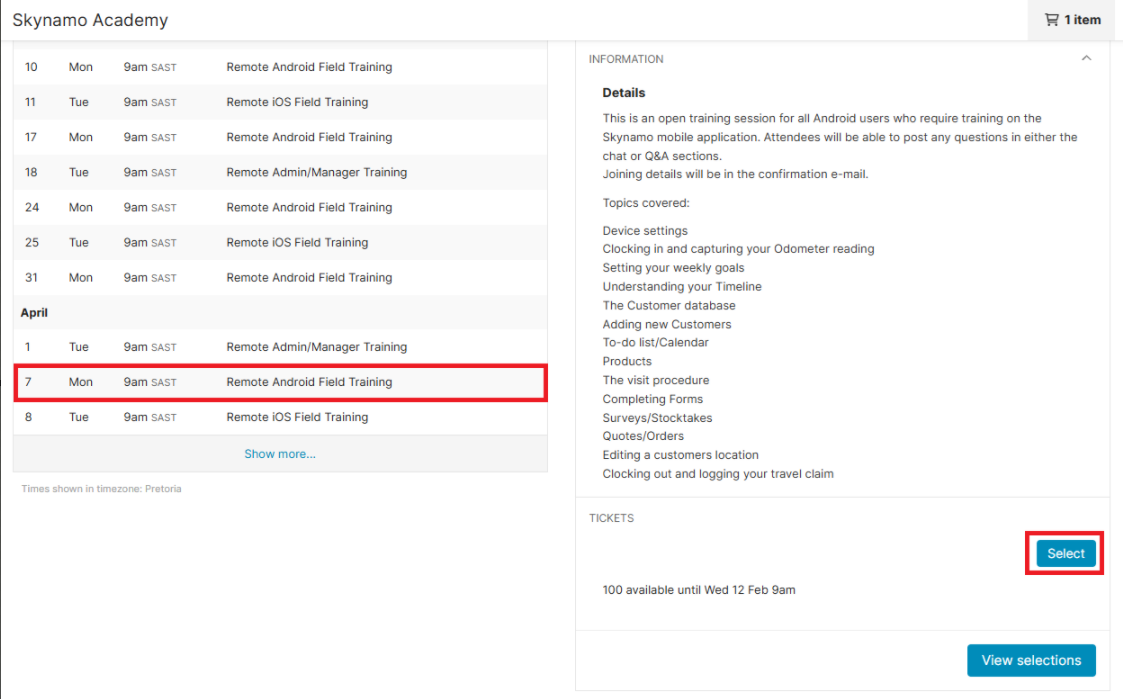
Task: Choose the Monday 31 Android Field Training row
Action: pyautogui.click(x=309, y=277)
